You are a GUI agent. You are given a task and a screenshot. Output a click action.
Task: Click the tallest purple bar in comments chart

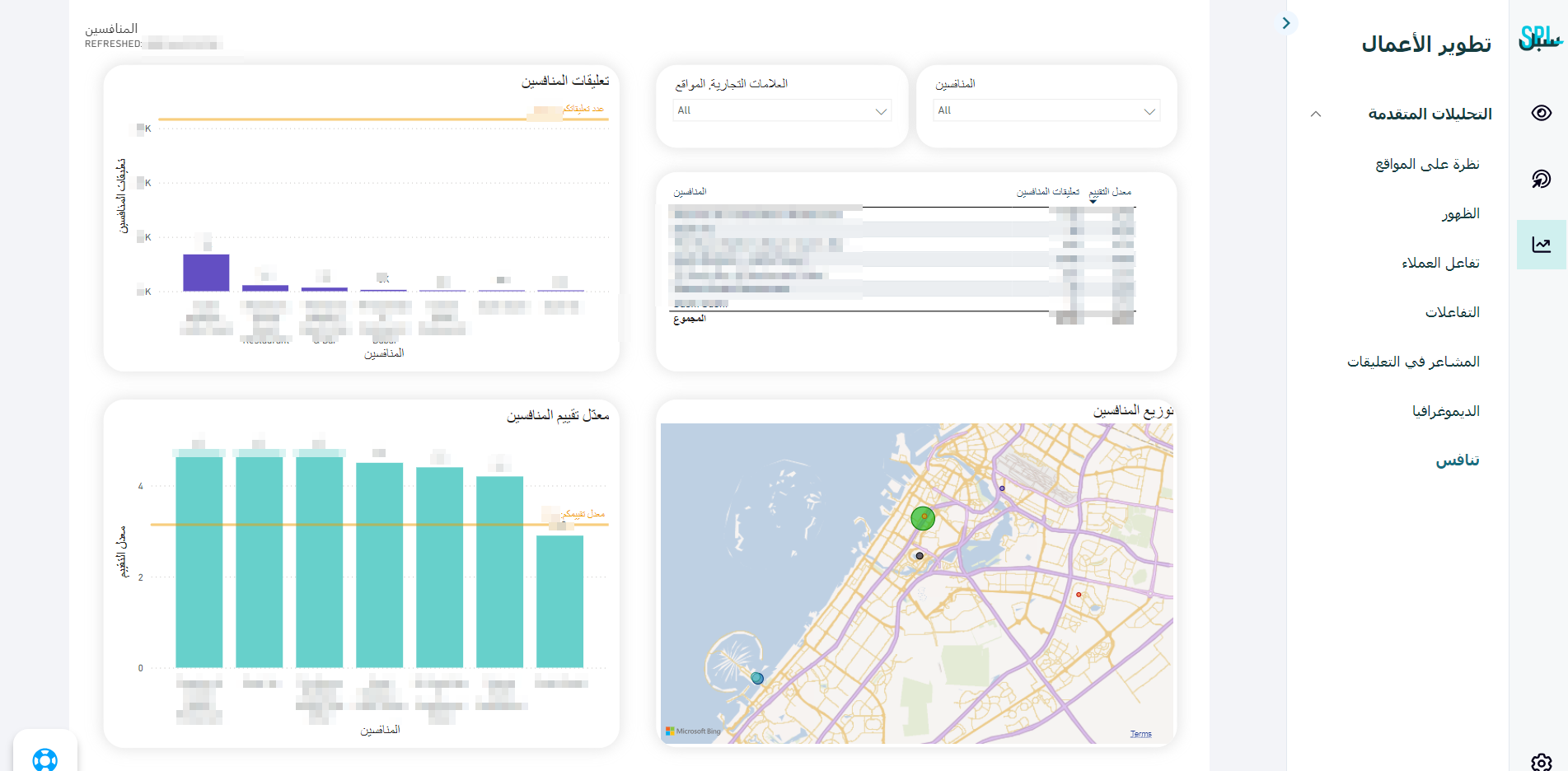click(206, 273)
